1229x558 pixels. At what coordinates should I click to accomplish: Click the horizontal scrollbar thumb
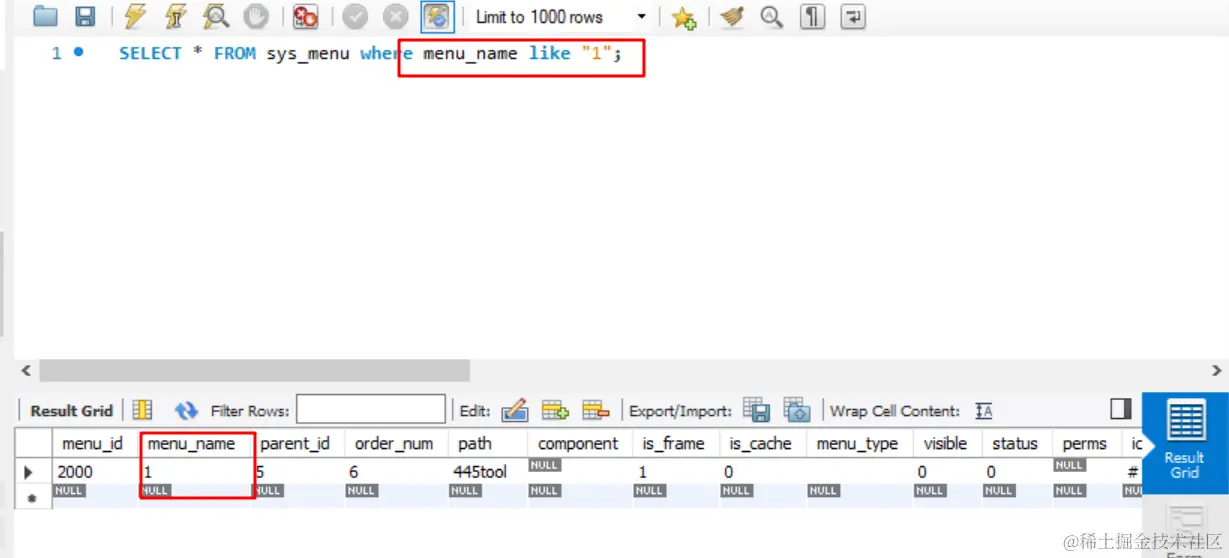[x=254, y=370]
